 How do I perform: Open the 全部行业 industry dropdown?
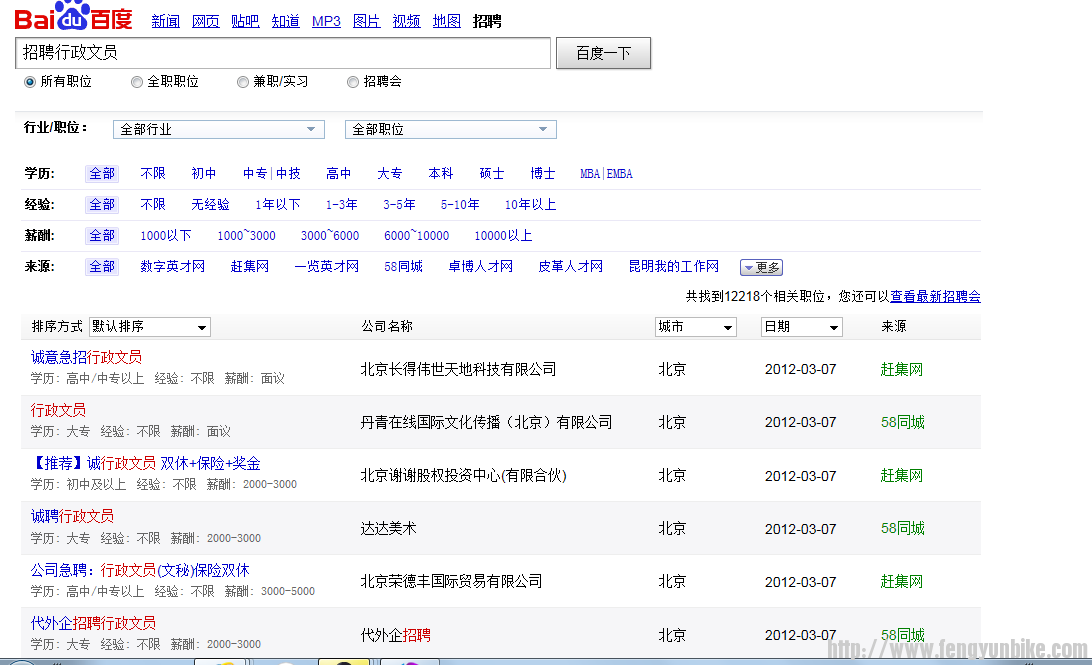[x=218, y=129]
